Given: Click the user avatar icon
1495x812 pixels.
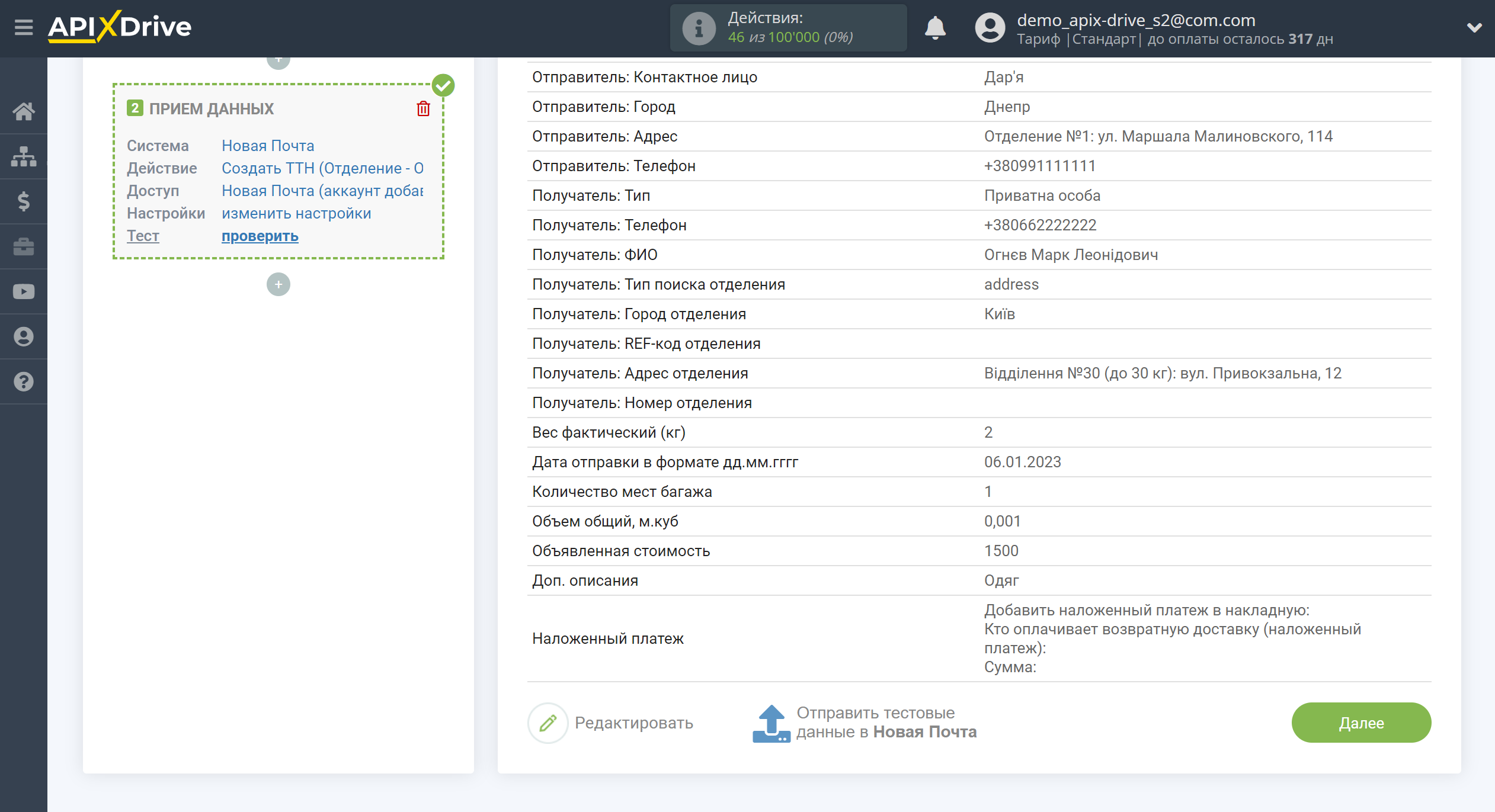Looking at the screenshot, I should (990, 28).
